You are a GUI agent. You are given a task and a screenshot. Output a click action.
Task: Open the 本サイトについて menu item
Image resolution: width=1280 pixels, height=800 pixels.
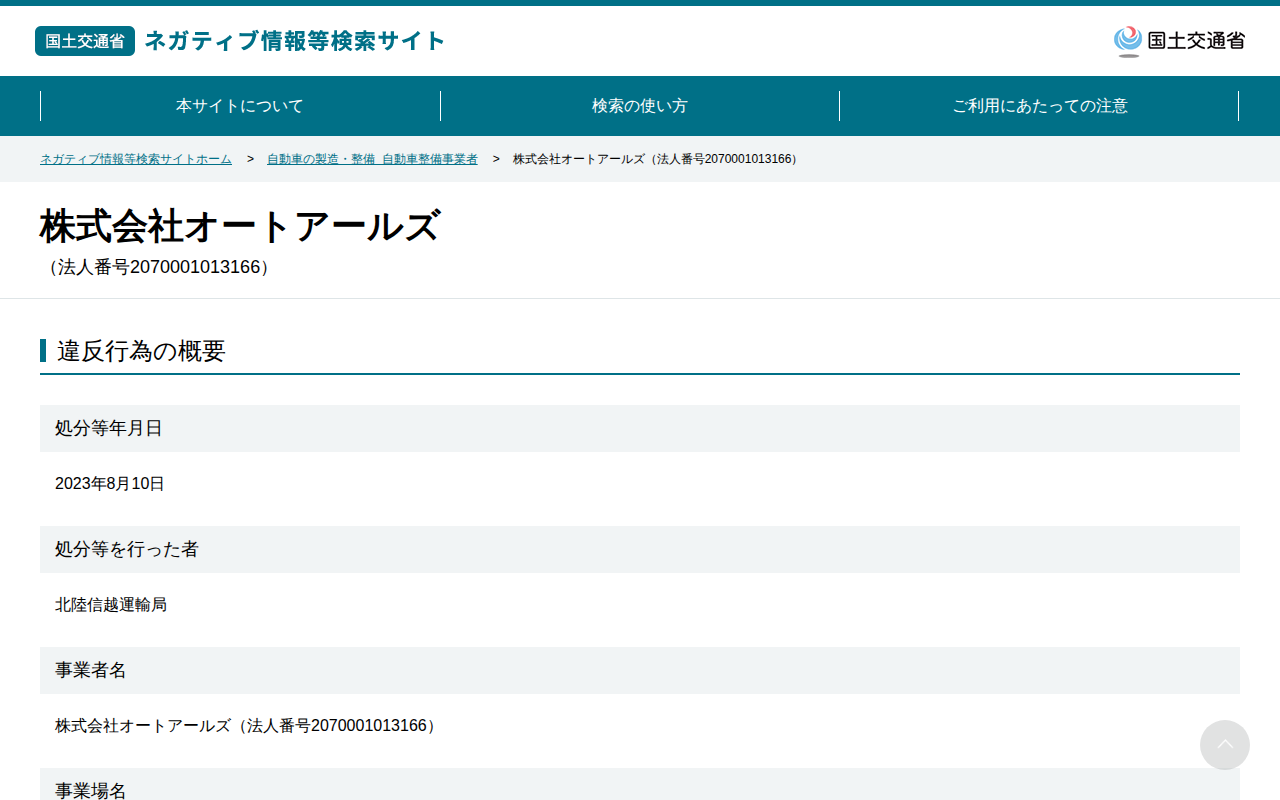240,106
